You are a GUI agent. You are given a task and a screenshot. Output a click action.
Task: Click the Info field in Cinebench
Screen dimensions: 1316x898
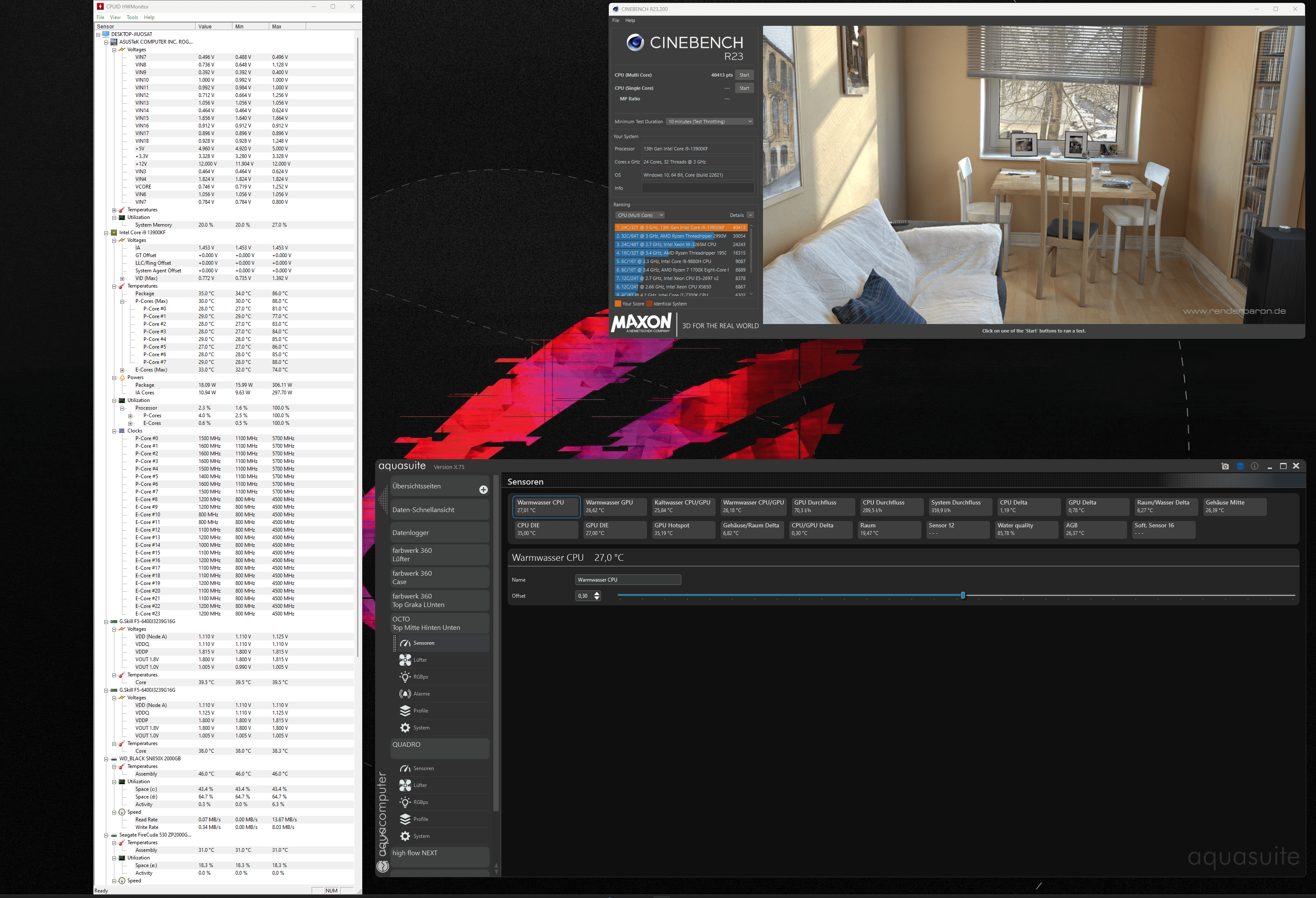(x=698, y=188)
